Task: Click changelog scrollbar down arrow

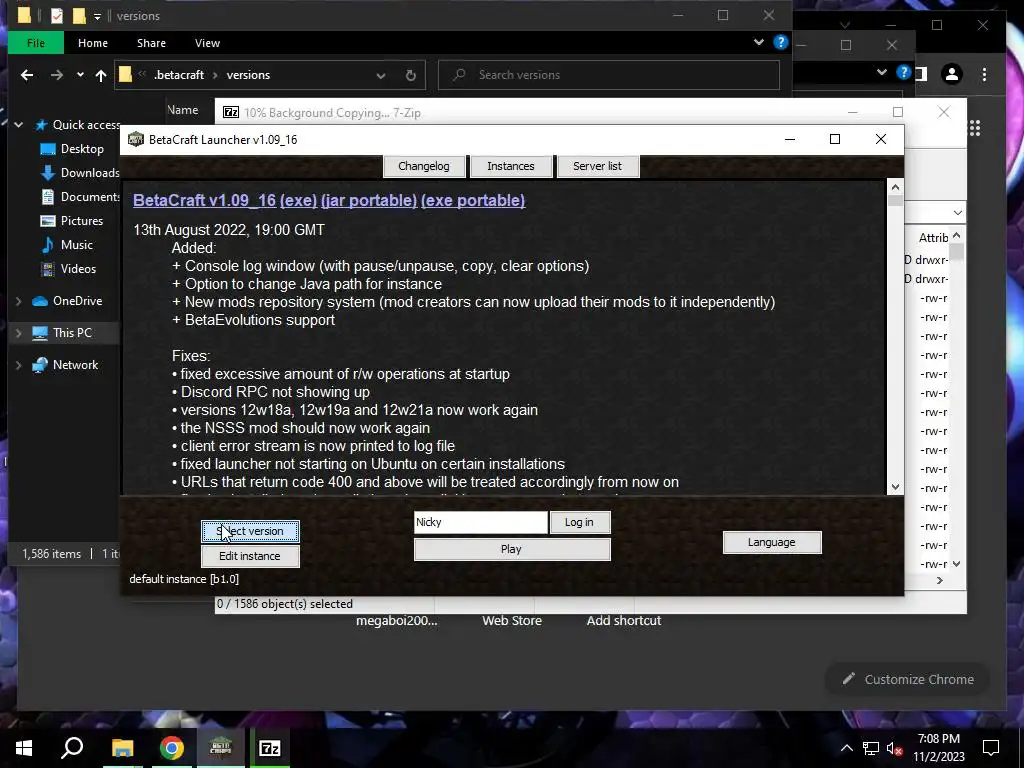Action: [x=895, y=487]
